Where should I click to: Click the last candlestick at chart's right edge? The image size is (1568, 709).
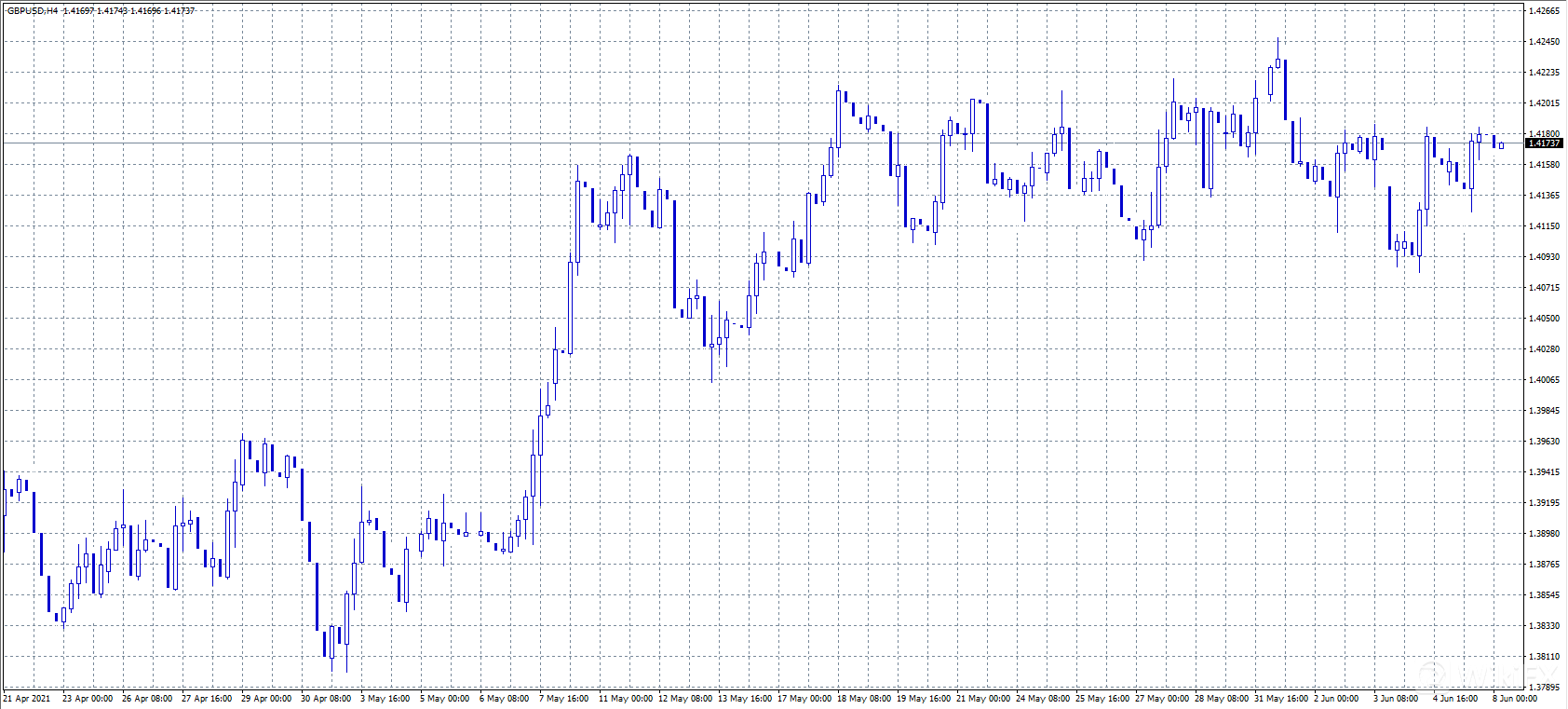[x=1501, y=145]
